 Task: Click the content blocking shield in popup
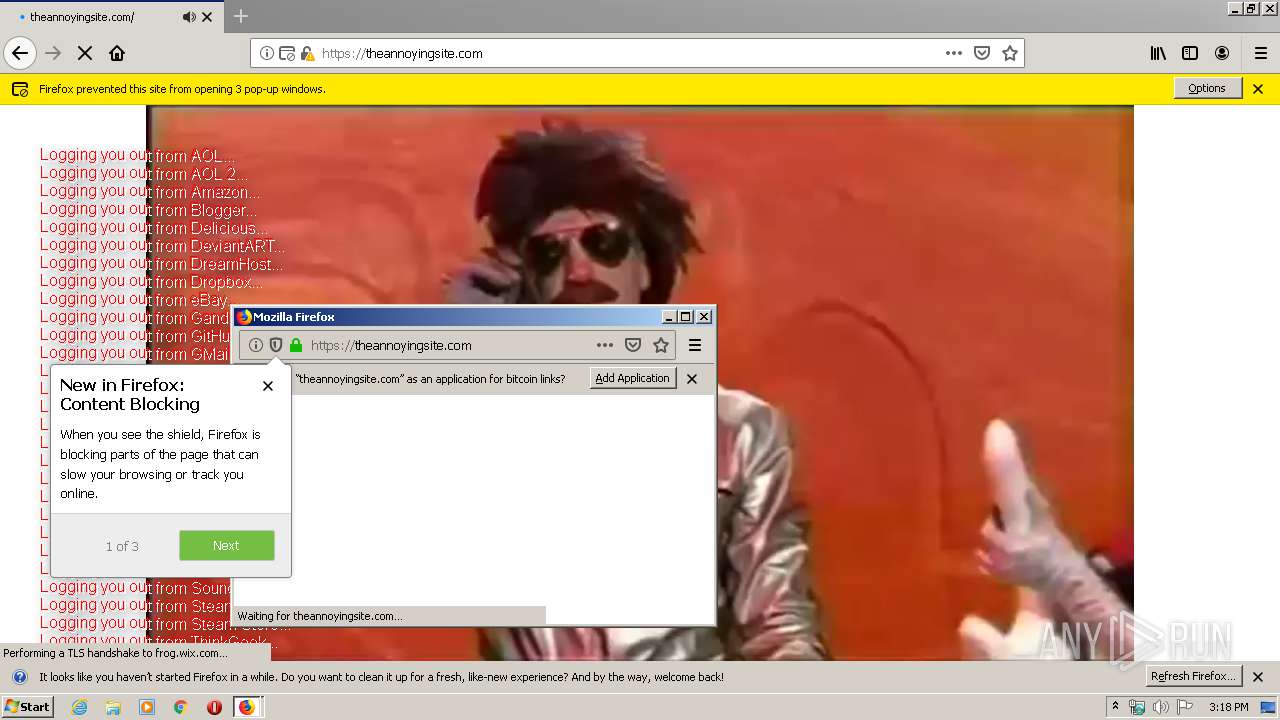[276, 345]
